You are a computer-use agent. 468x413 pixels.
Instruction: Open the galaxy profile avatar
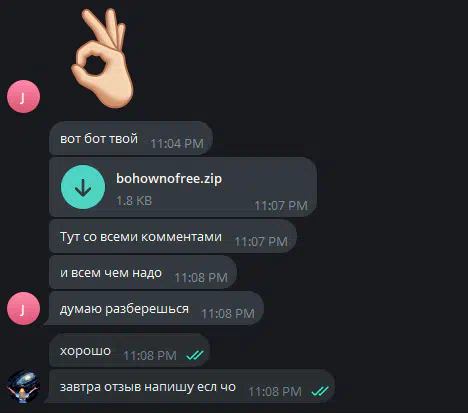click(23, 387)
